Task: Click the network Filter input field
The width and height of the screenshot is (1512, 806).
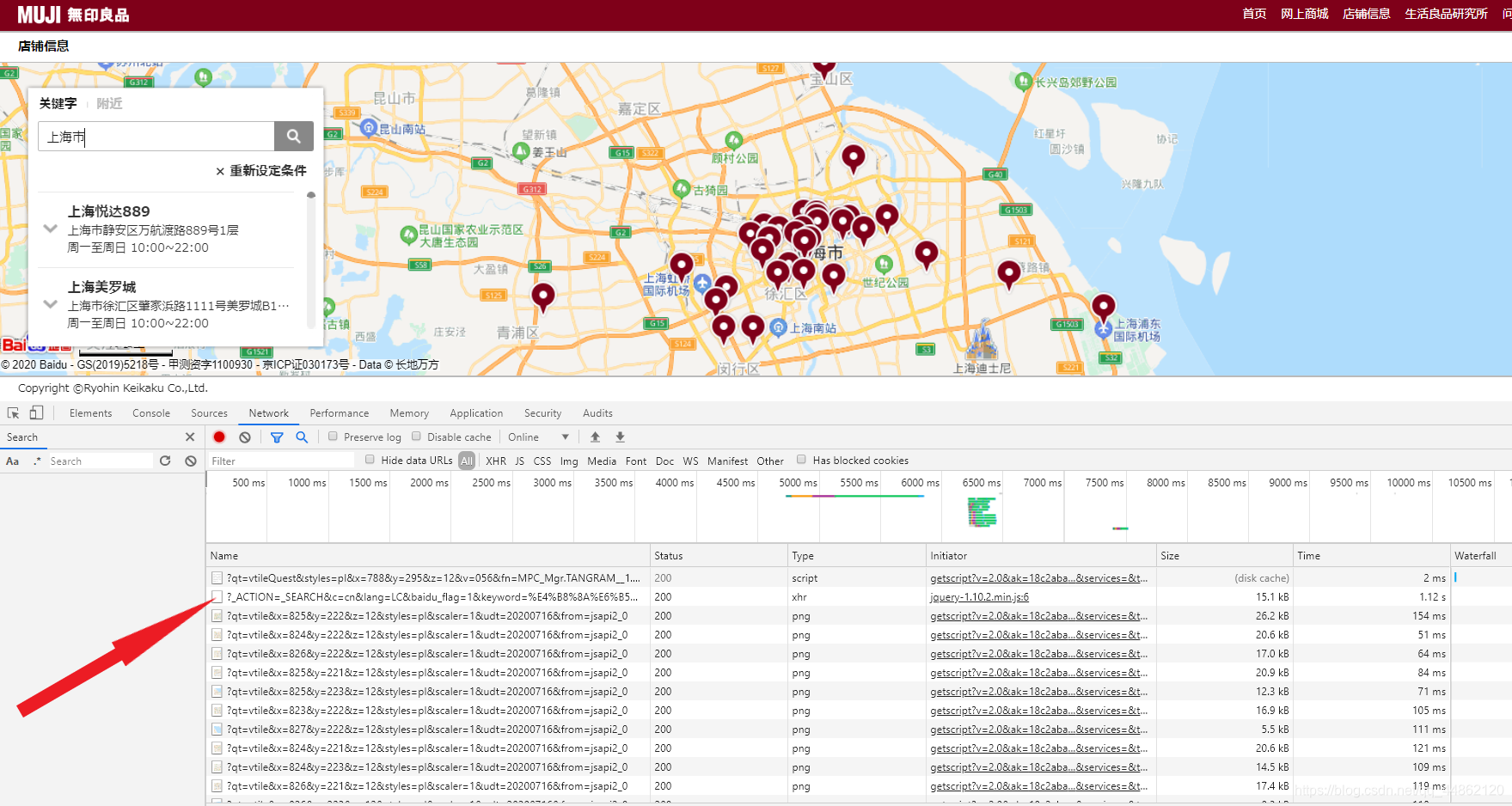Action: (x=281, y=461)
